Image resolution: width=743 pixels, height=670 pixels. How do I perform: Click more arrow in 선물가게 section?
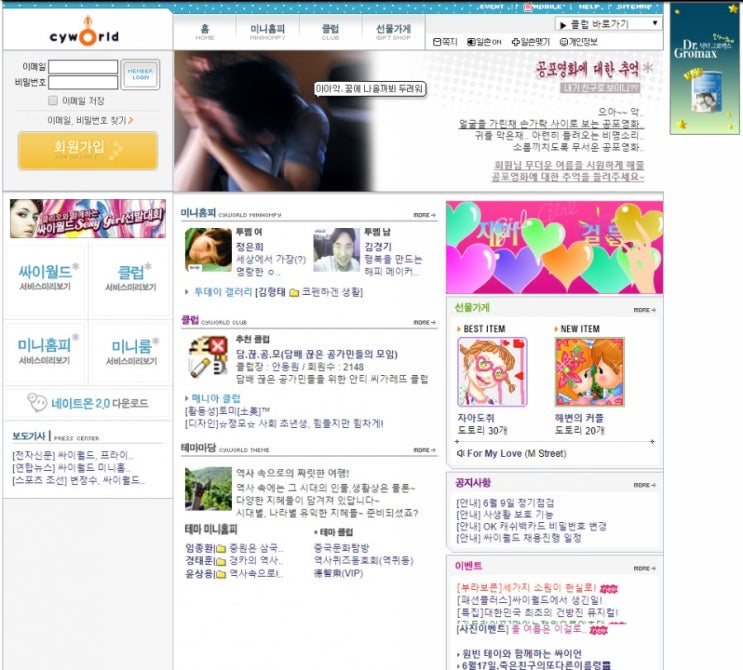[644, 310]
